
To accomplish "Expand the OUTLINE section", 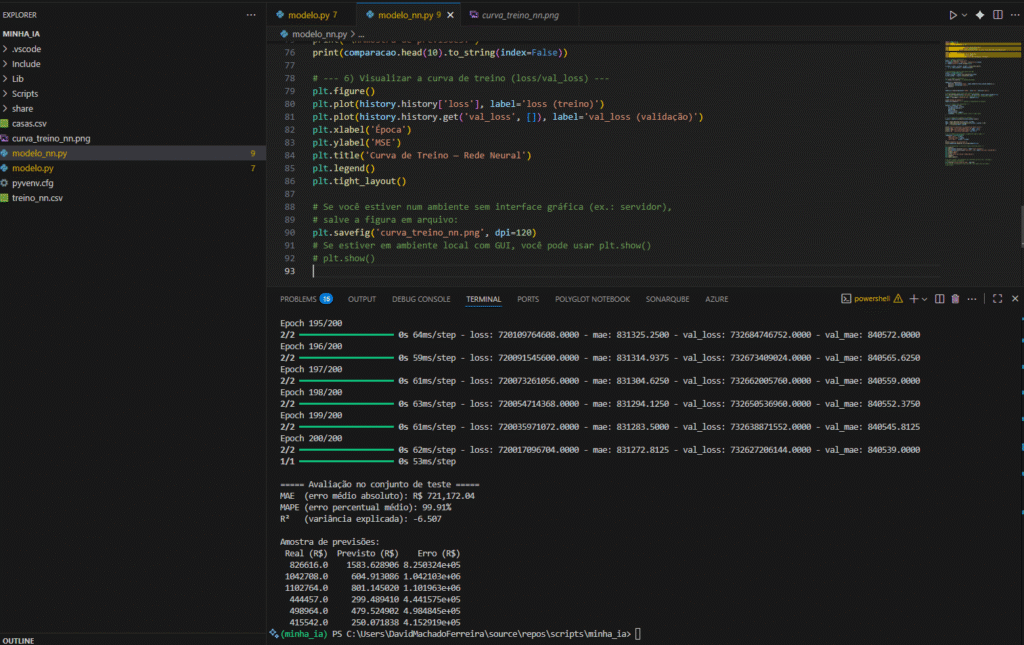I will click(20, 639).
